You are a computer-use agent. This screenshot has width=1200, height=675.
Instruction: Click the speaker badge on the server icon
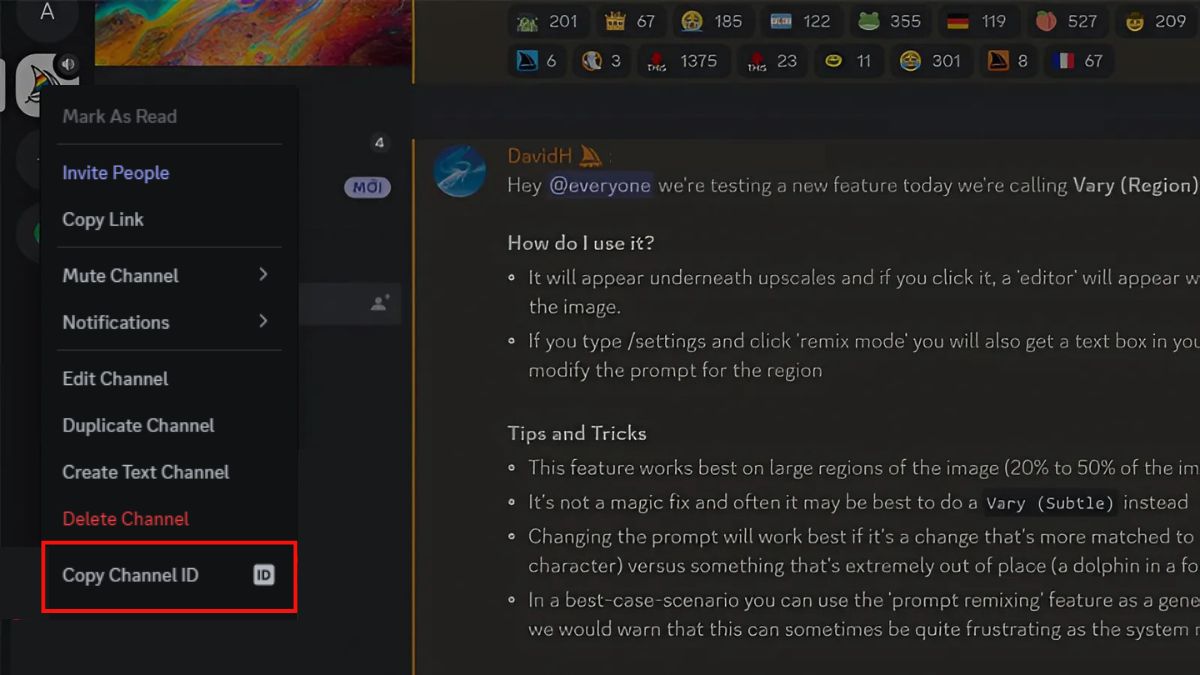pyautogui.click(x=67, y=65)
